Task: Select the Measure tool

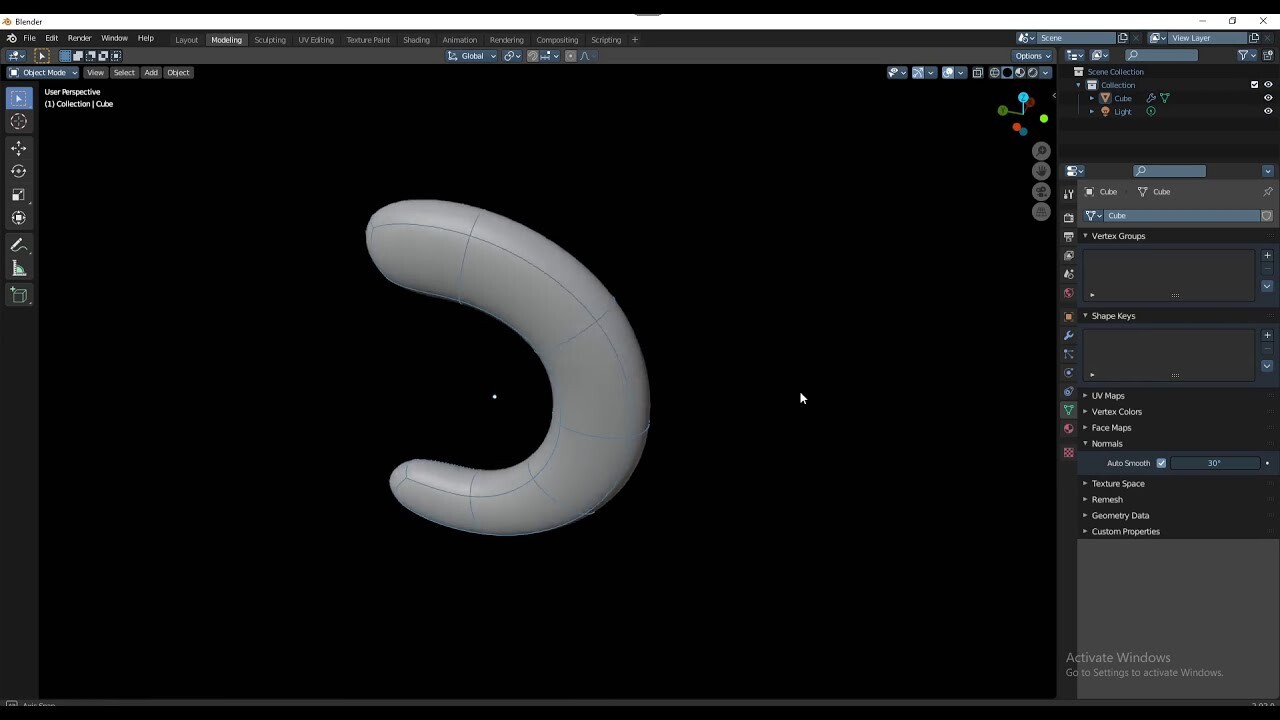Action: pos(18,268)
